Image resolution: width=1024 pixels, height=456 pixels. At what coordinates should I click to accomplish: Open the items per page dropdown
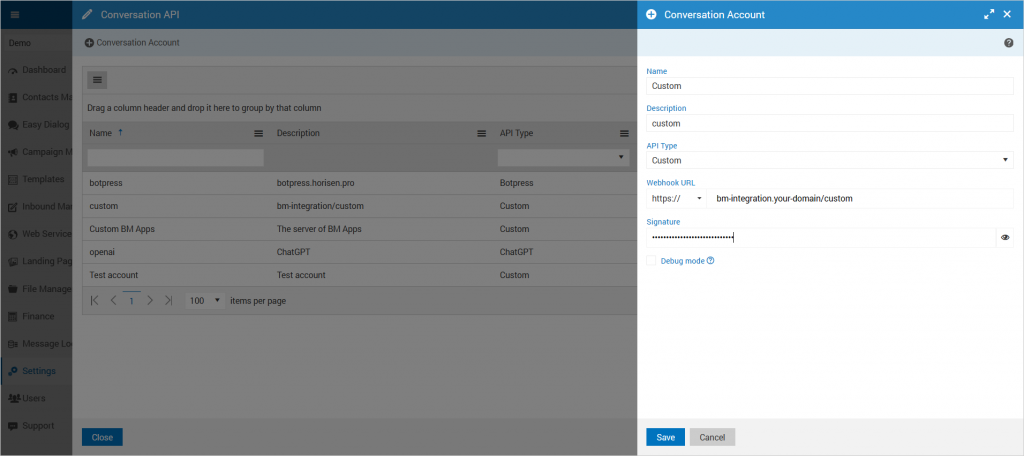click(205, 300)
